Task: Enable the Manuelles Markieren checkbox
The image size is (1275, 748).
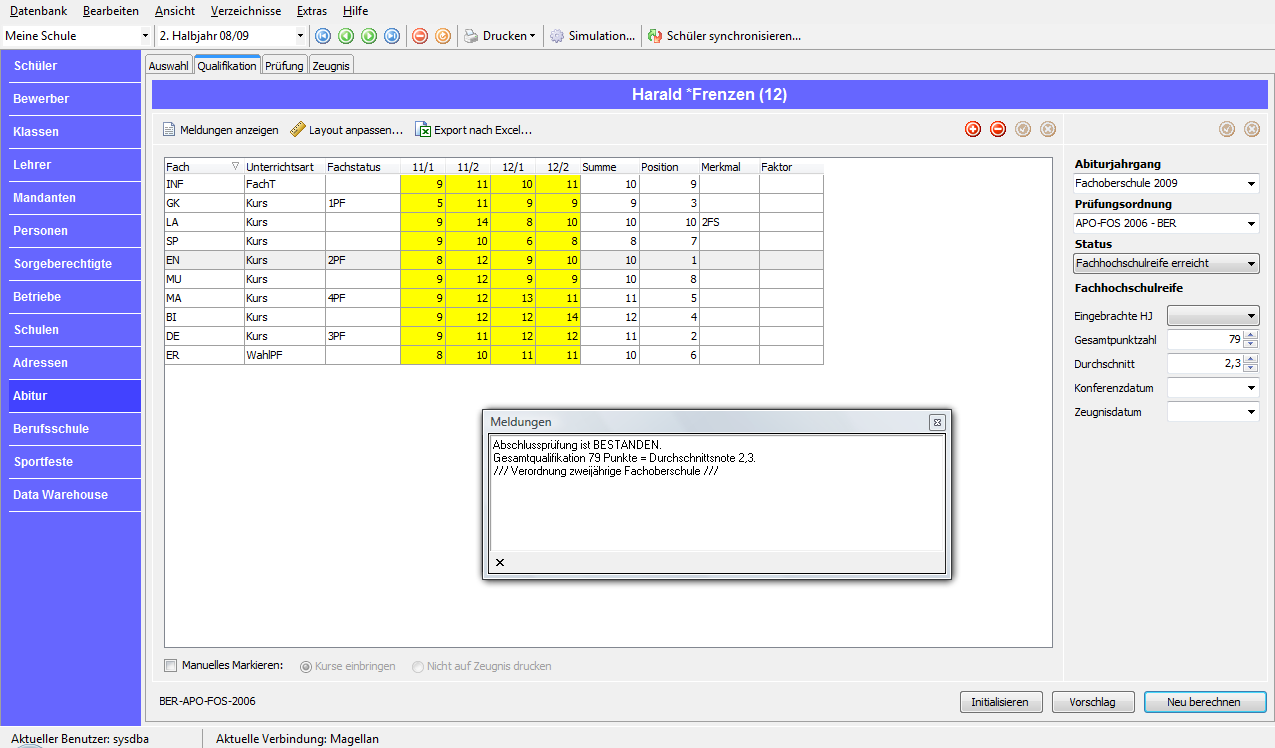Action: pos(170,665)
